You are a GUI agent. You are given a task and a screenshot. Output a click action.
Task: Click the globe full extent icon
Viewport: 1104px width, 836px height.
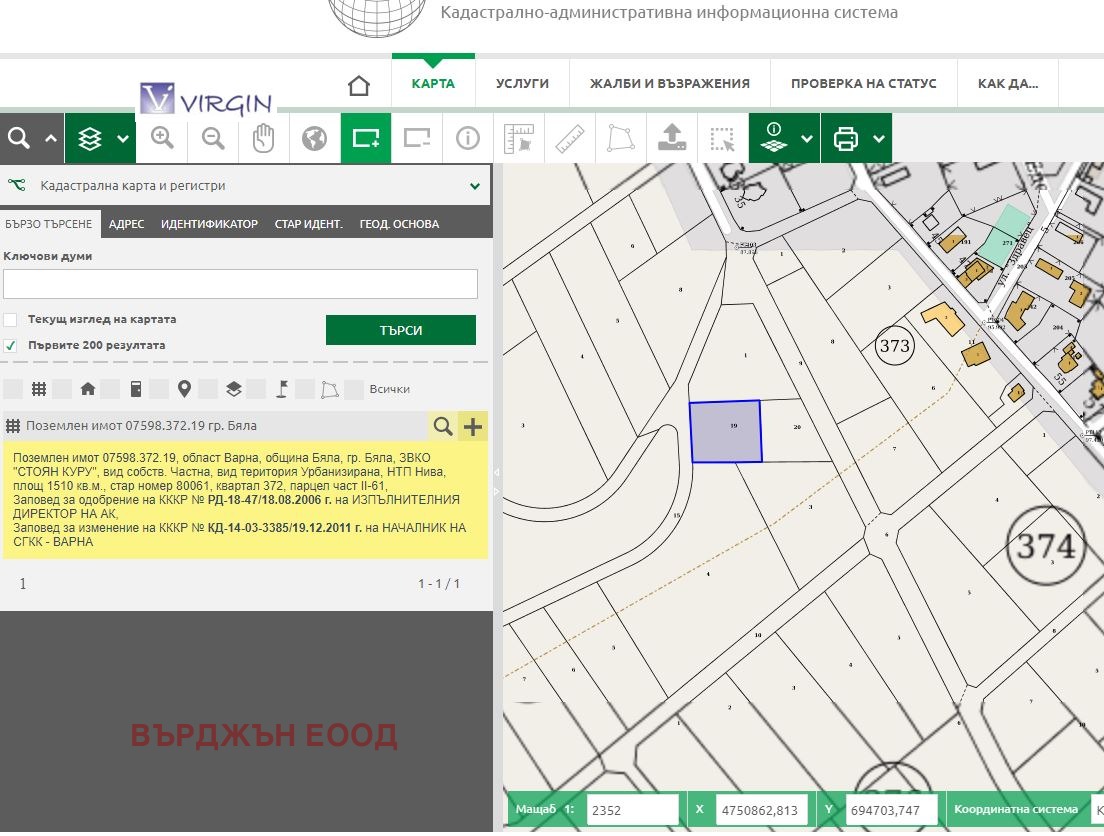(x=315, y=139)
